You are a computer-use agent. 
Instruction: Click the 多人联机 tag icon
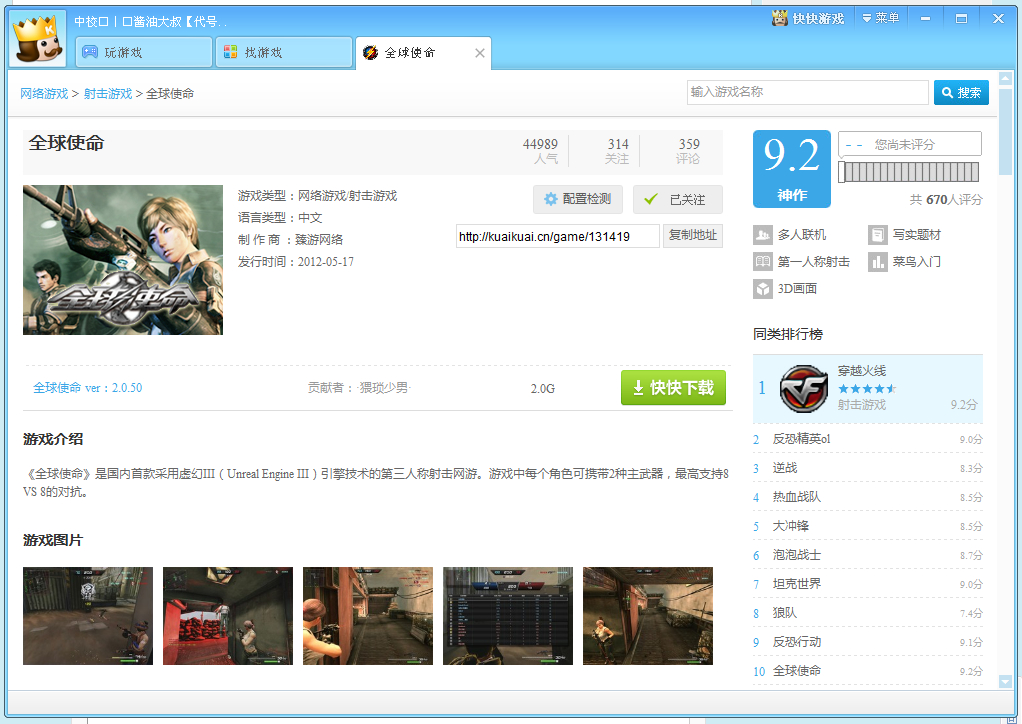point(763,235)
